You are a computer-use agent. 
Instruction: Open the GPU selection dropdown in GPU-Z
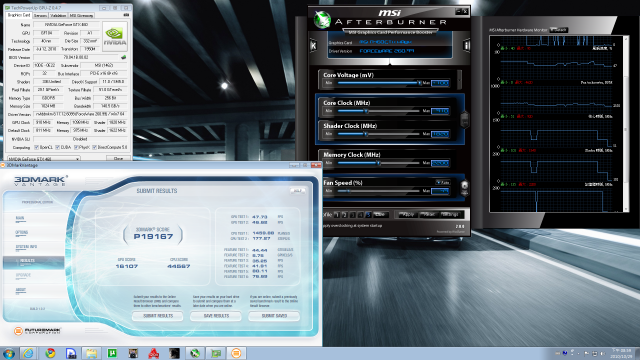click(44, 158)
